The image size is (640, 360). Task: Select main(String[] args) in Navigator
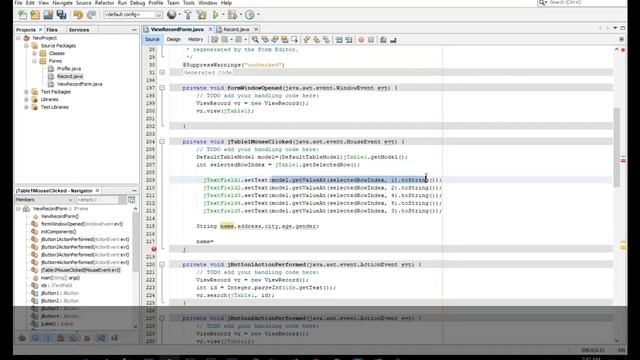(x=60, y=278)
